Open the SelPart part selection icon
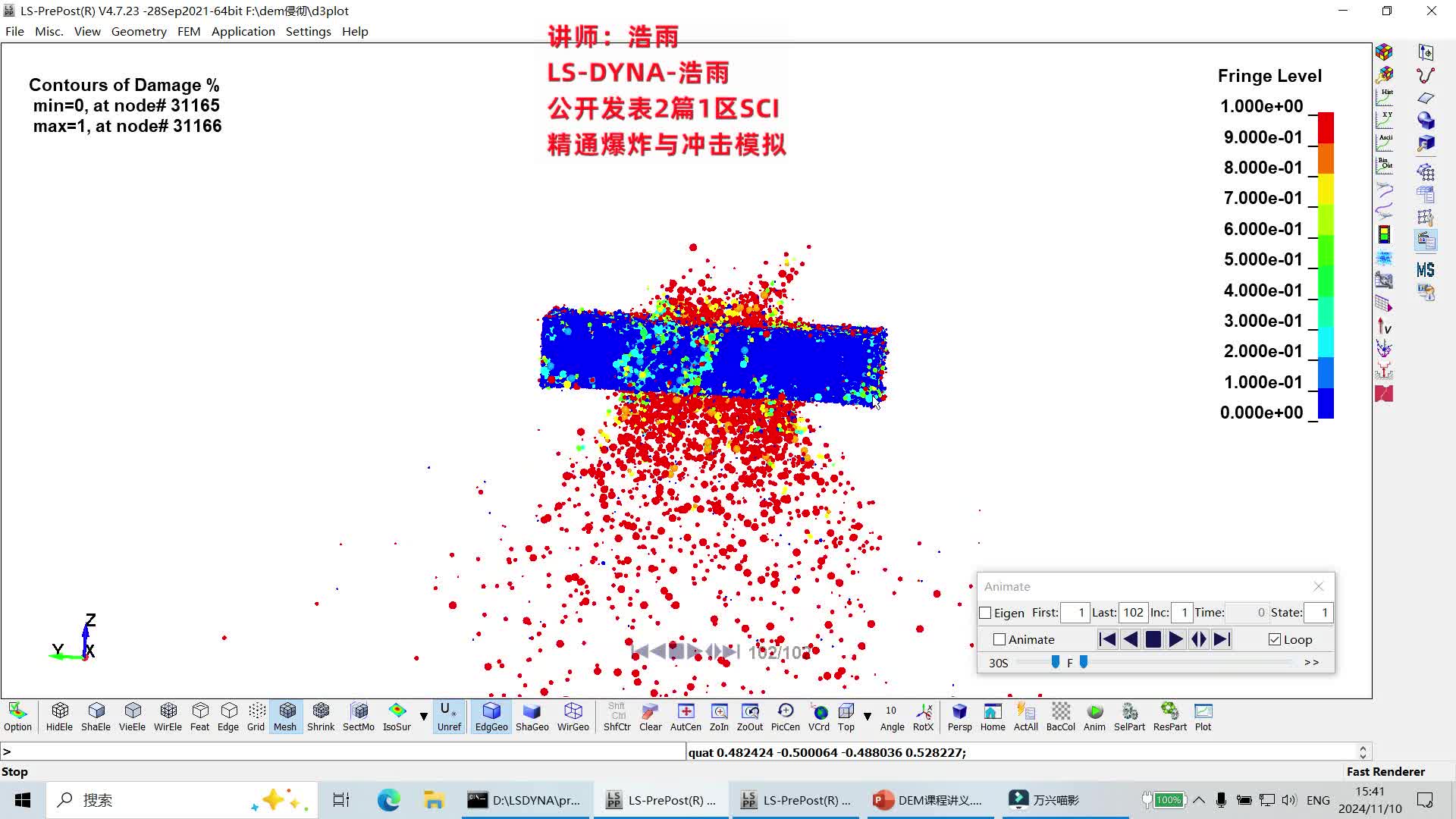This screenshot has height=819, width=1456. click(1129, 716)
